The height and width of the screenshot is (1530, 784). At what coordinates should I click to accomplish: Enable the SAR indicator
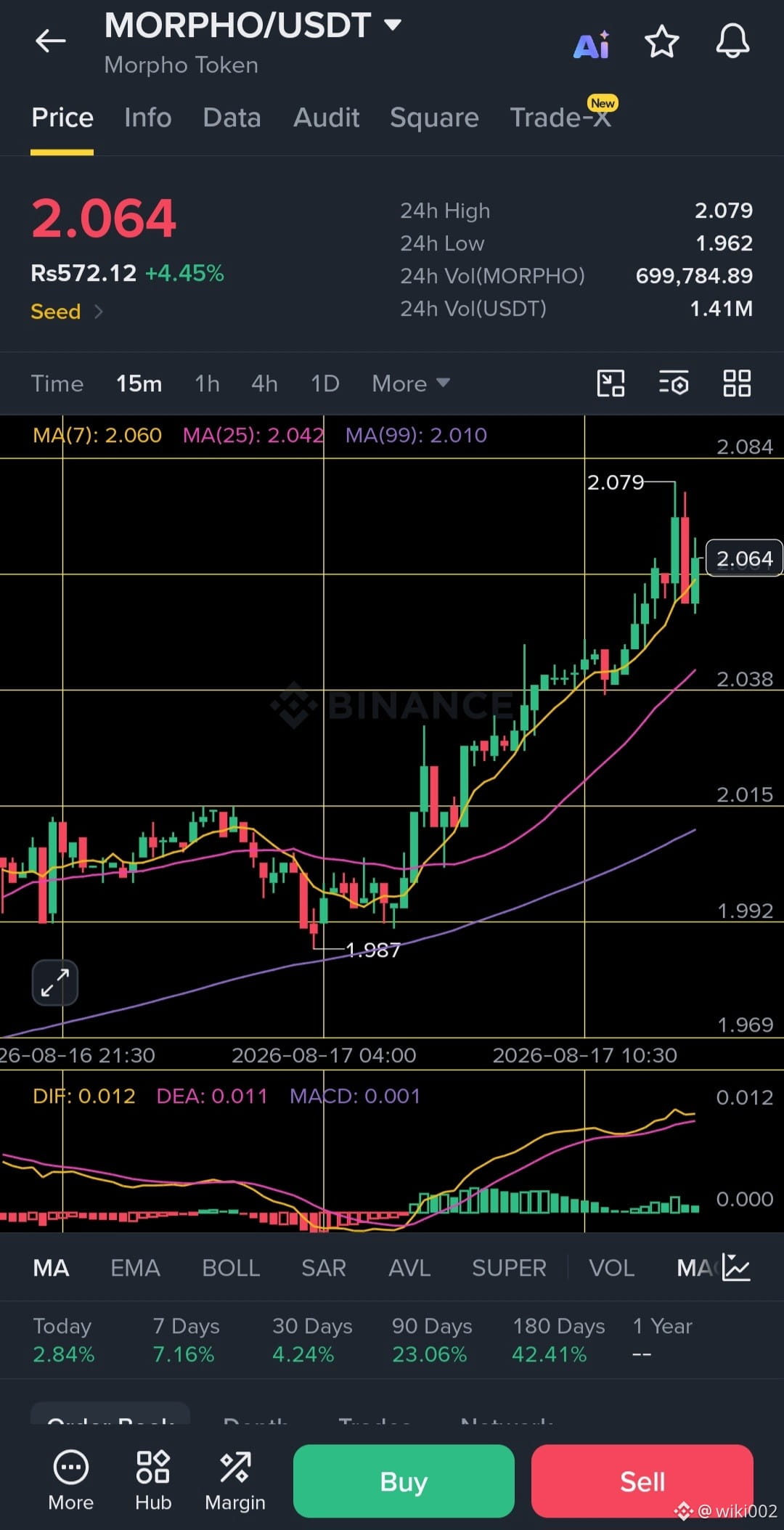[324, 1268]
